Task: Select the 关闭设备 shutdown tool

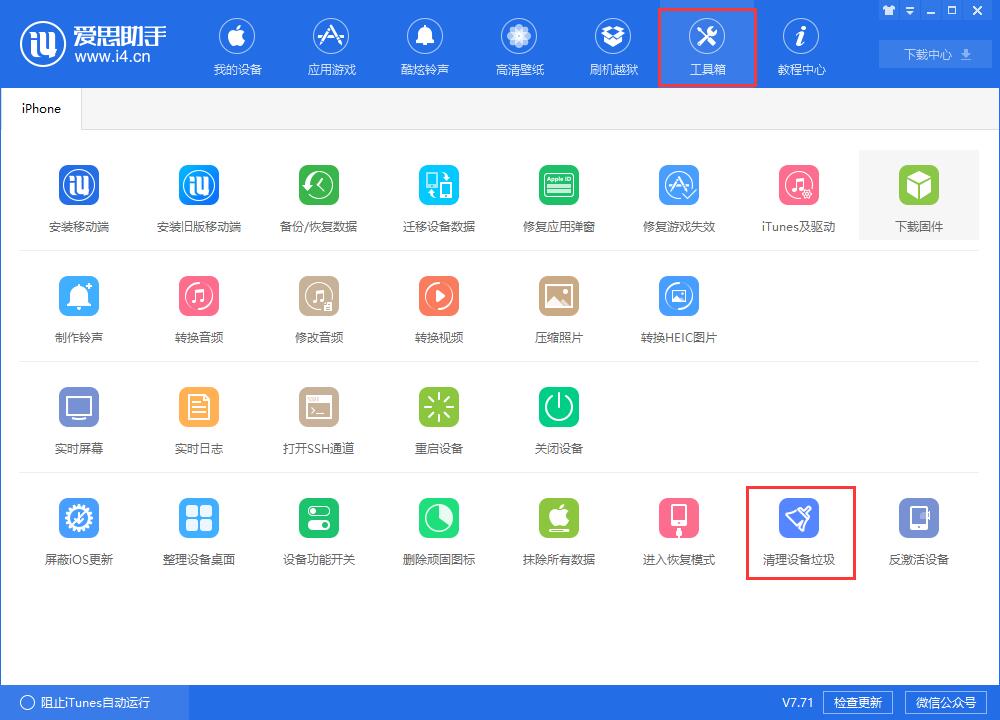Action: 558,417
